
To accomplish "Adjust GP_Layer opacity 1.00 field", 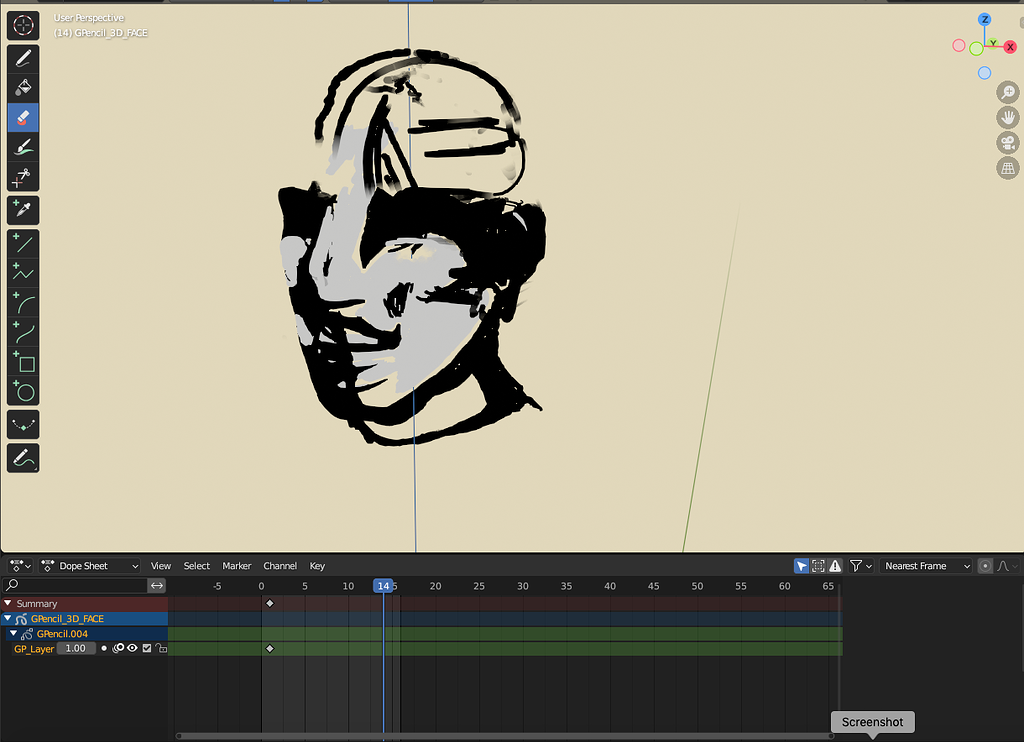I will point(76,649).
